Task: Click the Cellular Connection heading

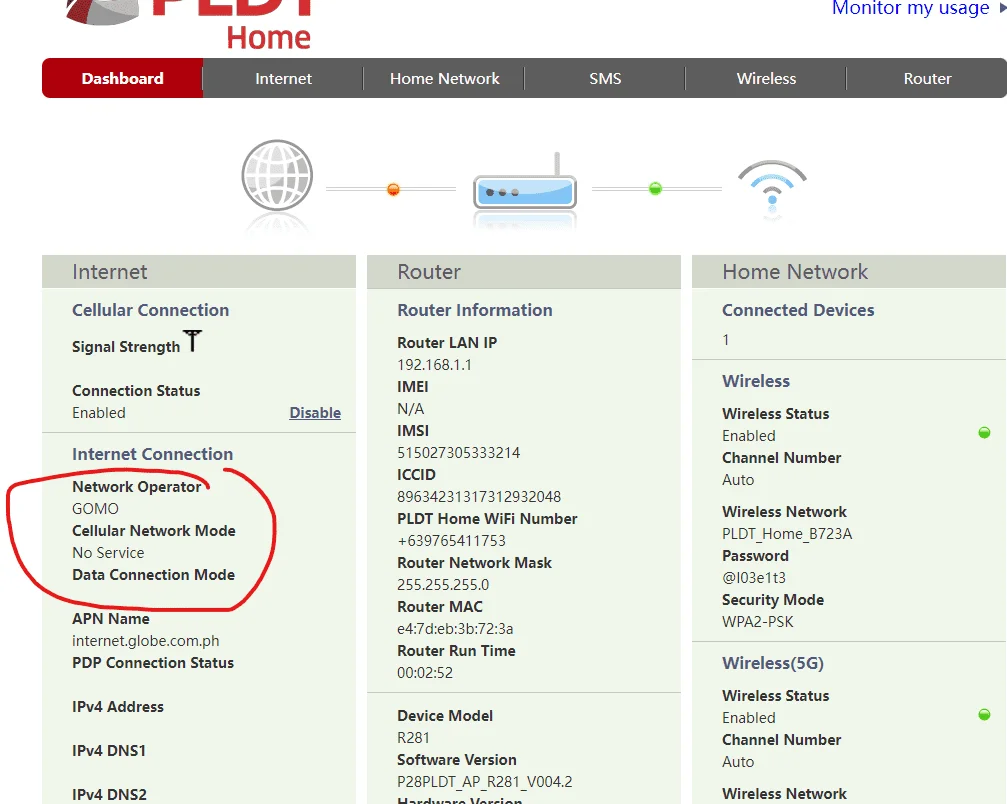Action: 150,310
